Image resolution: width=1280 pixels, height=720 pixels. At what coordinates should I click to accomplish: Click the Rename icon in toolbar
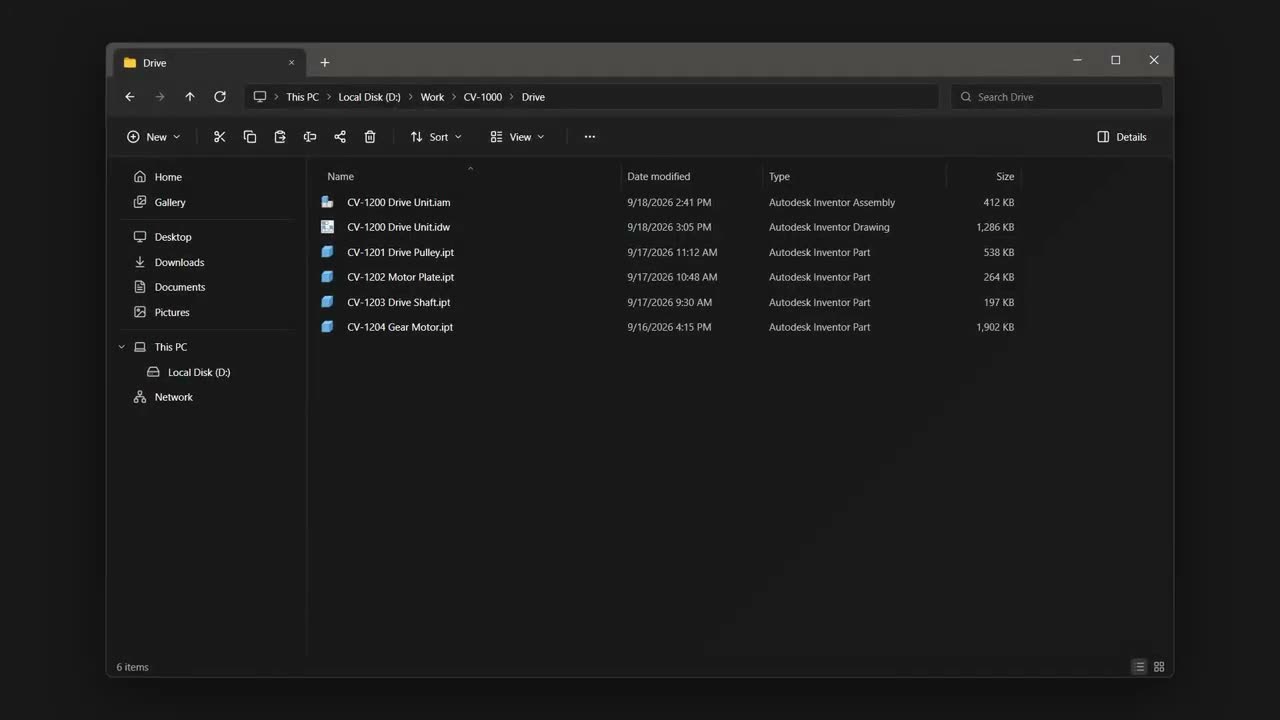pyautogui.click(x=310, y=137)
